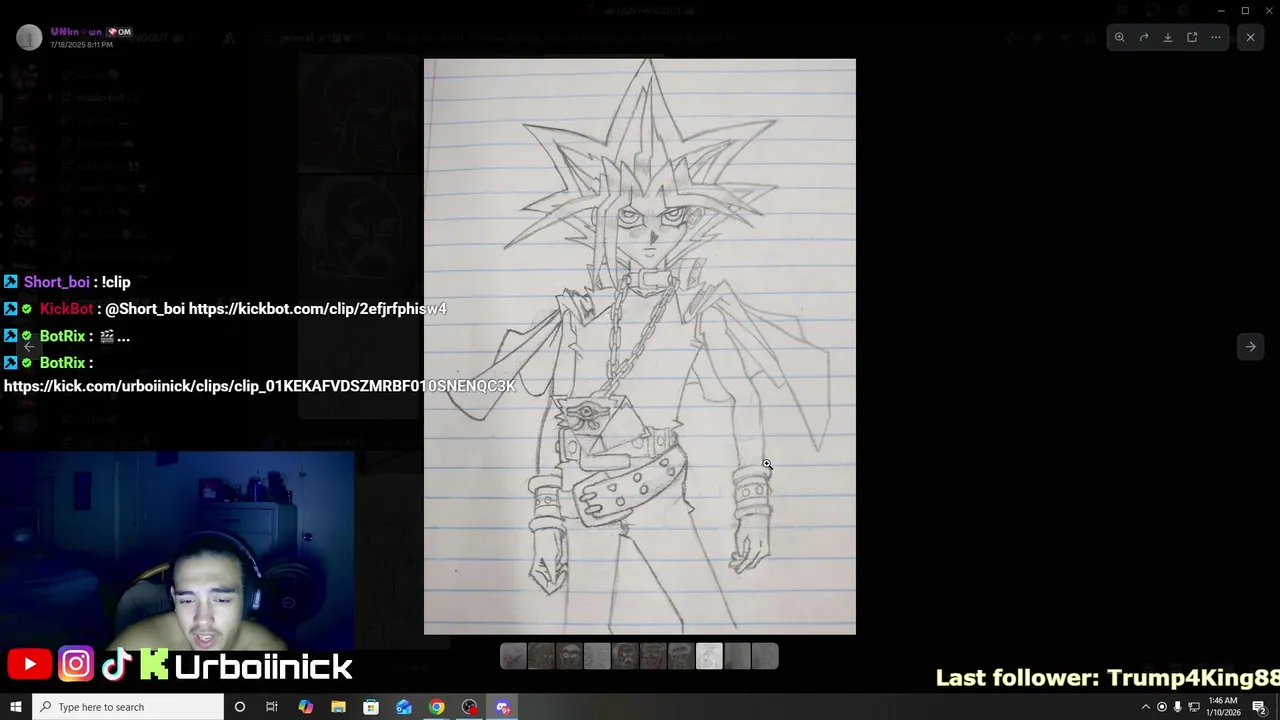Viewport: 1280px width, 720px height.
Task: Click the 'Type here to search' box
Action: (x=128, y=707)
